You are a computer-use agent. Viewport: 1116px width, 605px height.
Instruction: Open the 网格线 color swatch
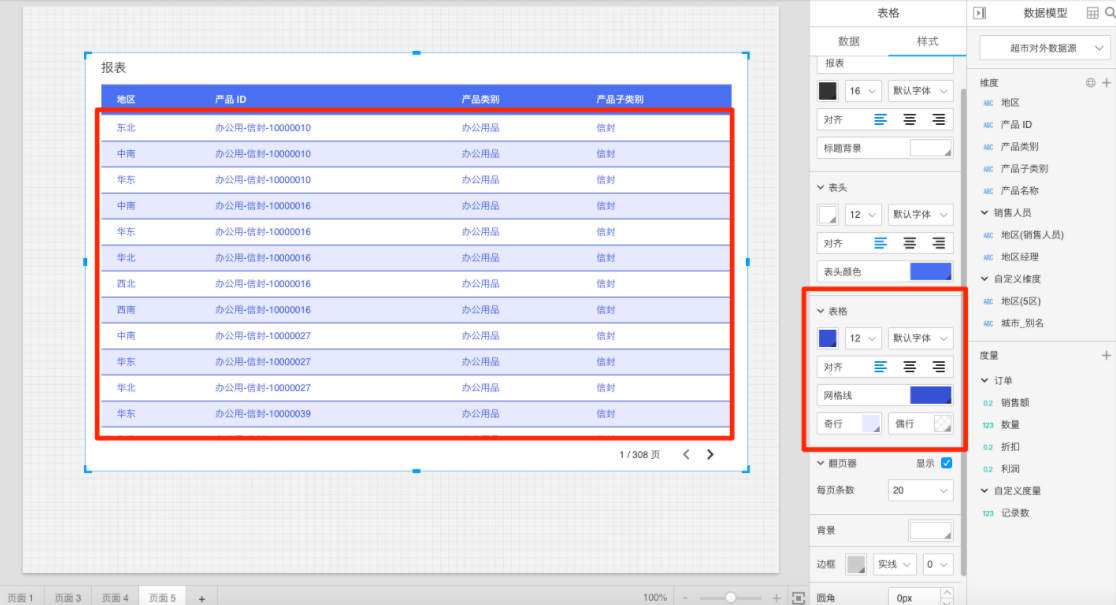(x=930, y=396)
